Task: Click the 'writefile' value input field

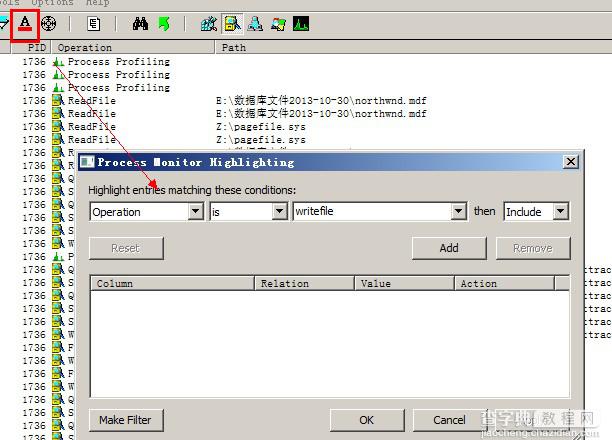Action: pyautogui.click(x=372, y=212)
